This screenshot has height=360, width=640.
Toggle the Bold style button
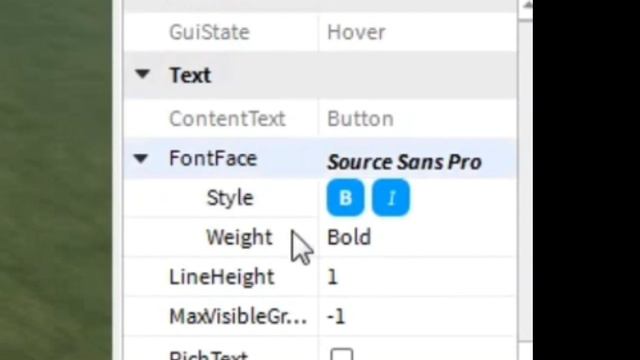click(x=345, y=198)
